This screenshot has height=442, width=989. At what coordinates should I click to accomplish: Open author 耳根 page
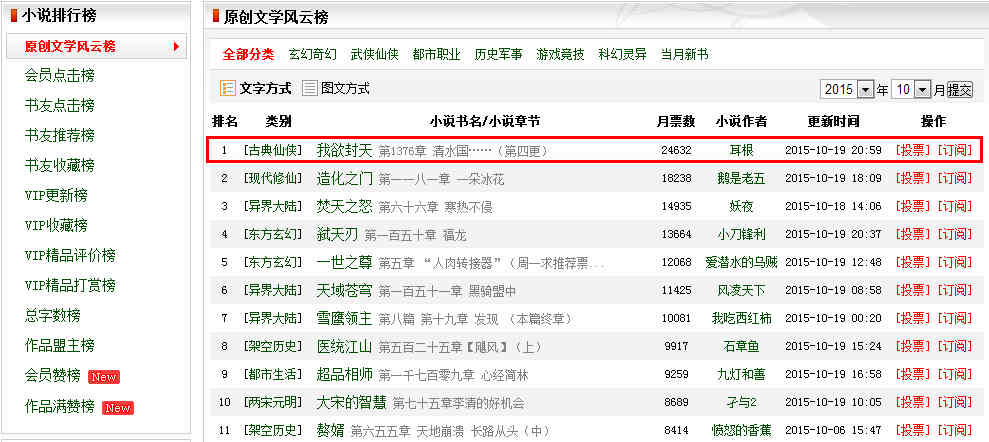pyautogui.click(x=741, y=151)
